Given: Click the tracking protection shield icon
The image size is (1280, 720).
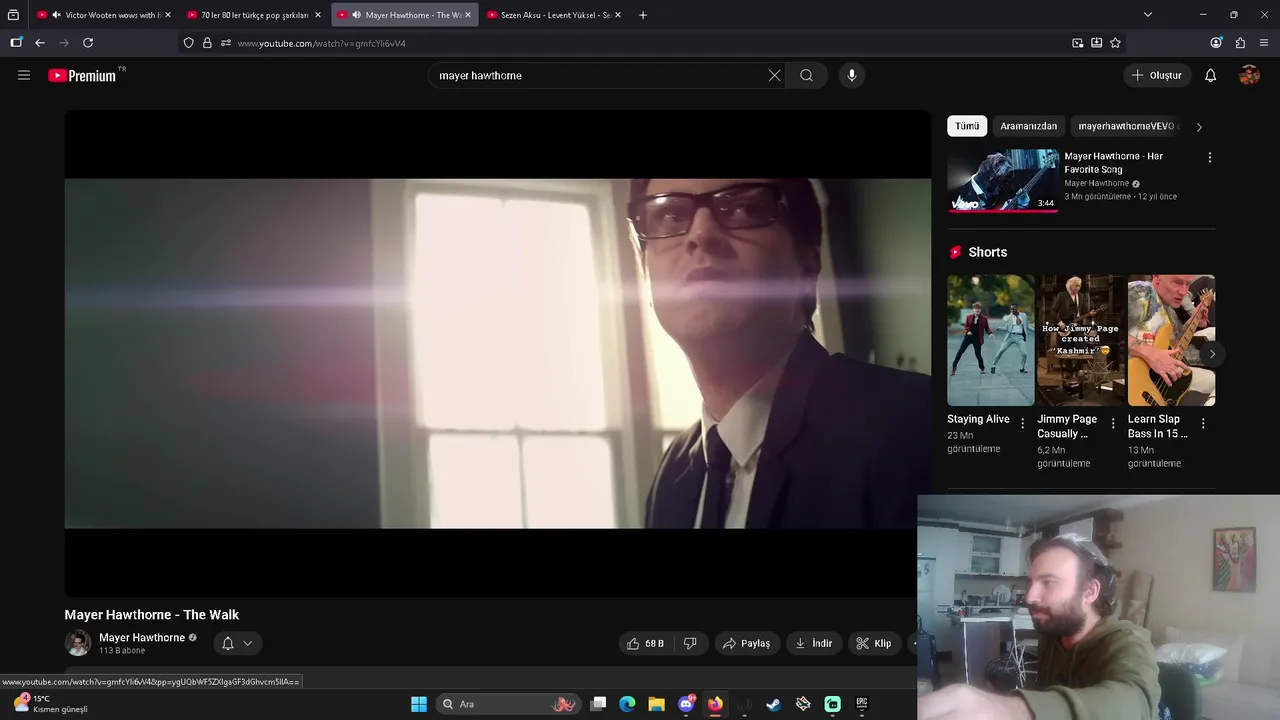Looking at the screenshot, I should [188, 43].
